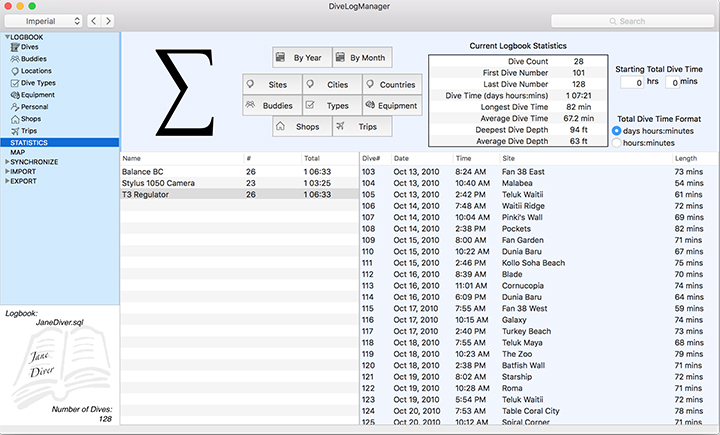Open Dives in the Logbook sidebar

[30, 47]
